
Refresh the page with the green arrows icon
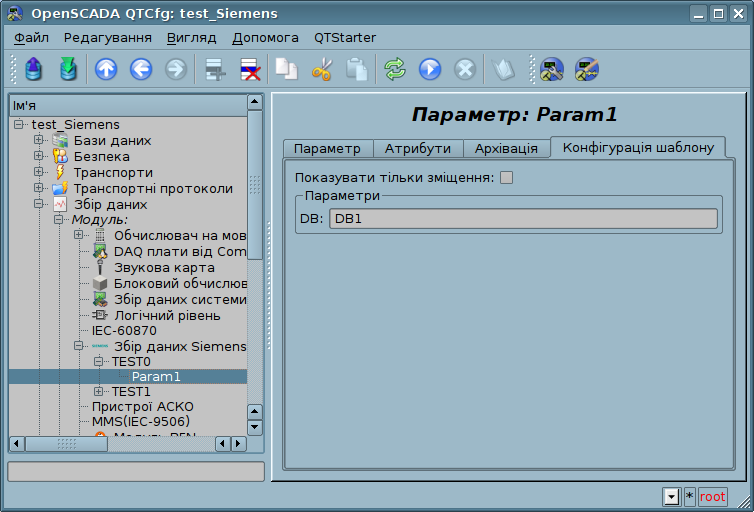point(395,69)
